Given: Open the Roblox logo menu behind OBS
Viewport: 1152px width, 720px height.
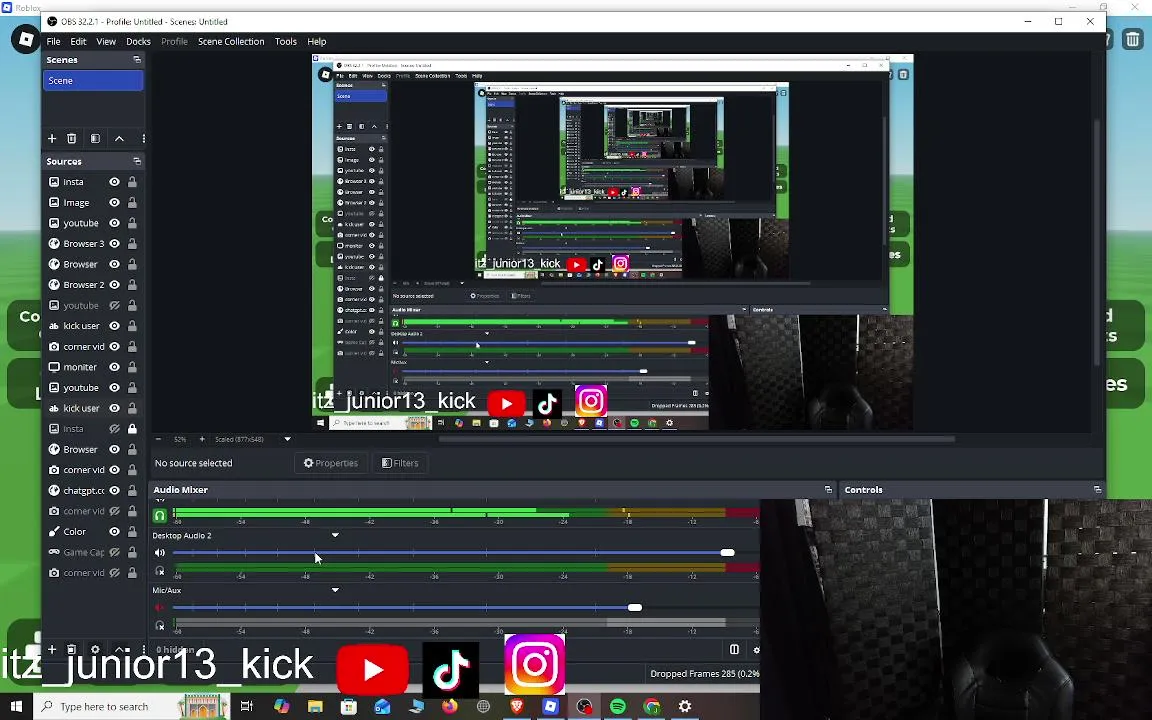Looking at the screenshot, I should click(x=26, y=39).
